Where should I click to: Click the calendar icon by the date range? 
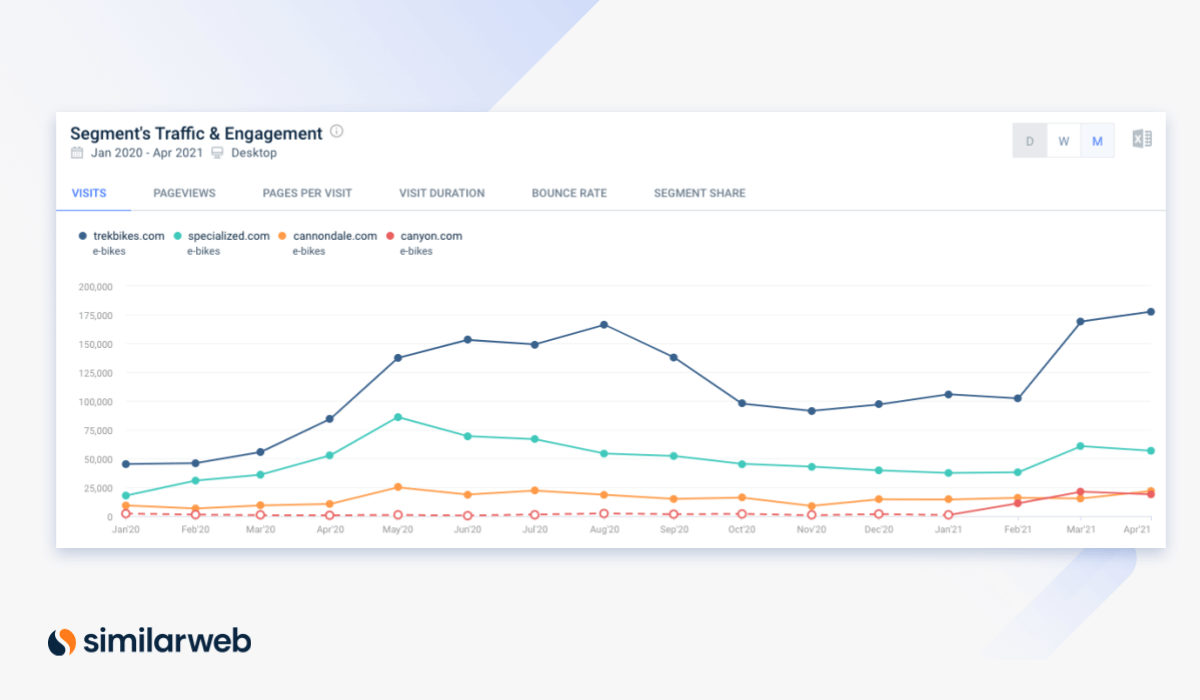77,153
